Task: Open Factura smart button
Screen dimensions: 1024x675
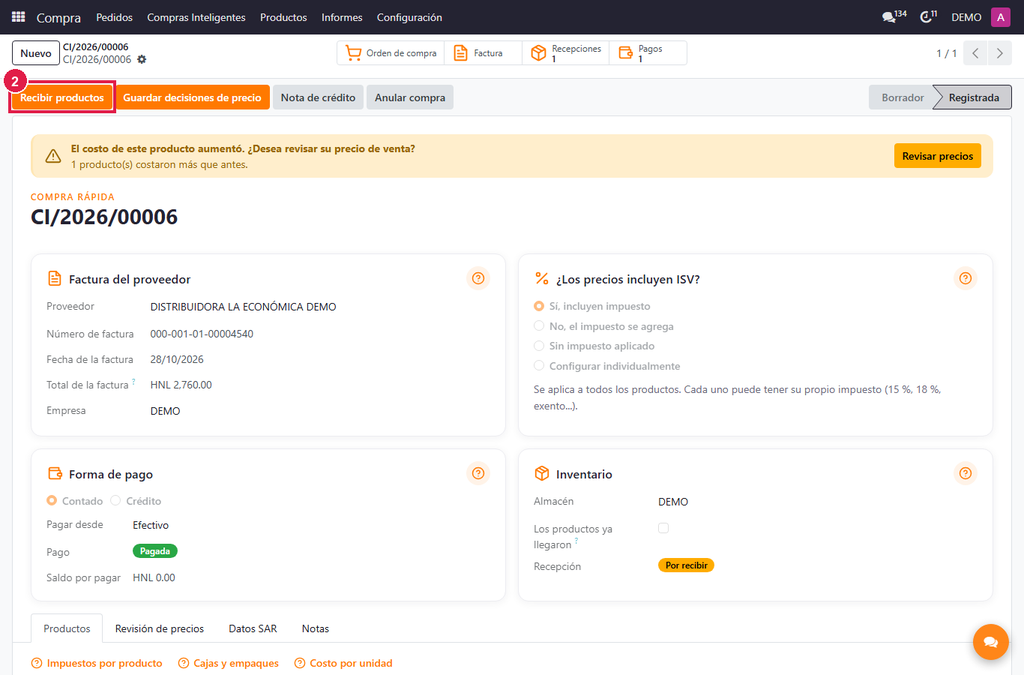Action: coord(483,53)
